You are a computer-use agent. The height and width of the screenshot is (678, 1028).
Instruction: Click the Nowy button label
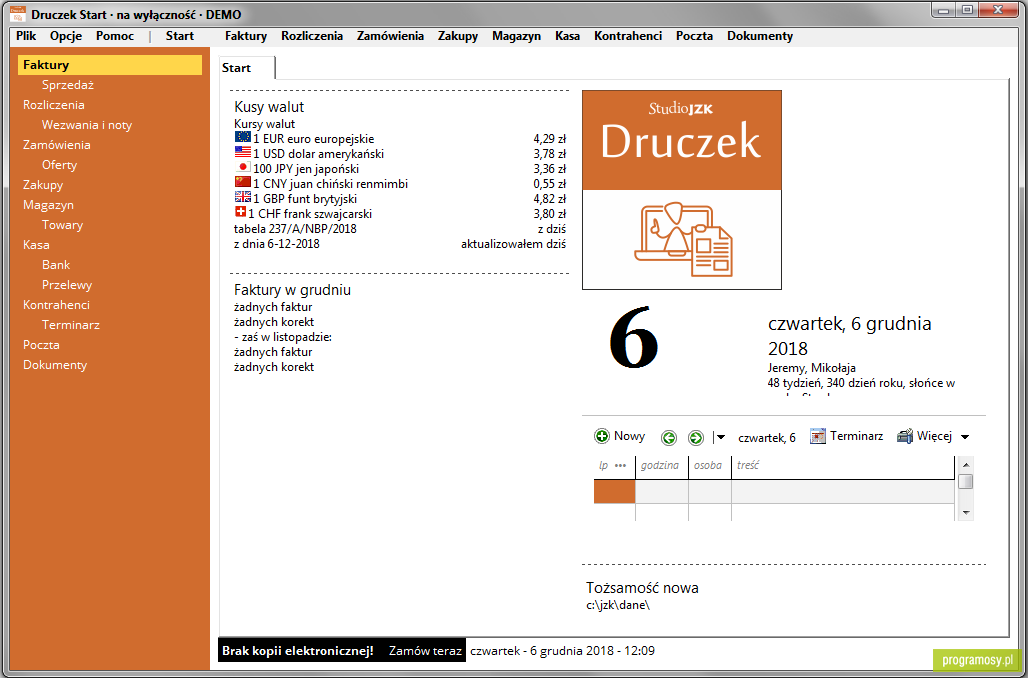pyautogui.click(x=629, y=436)
